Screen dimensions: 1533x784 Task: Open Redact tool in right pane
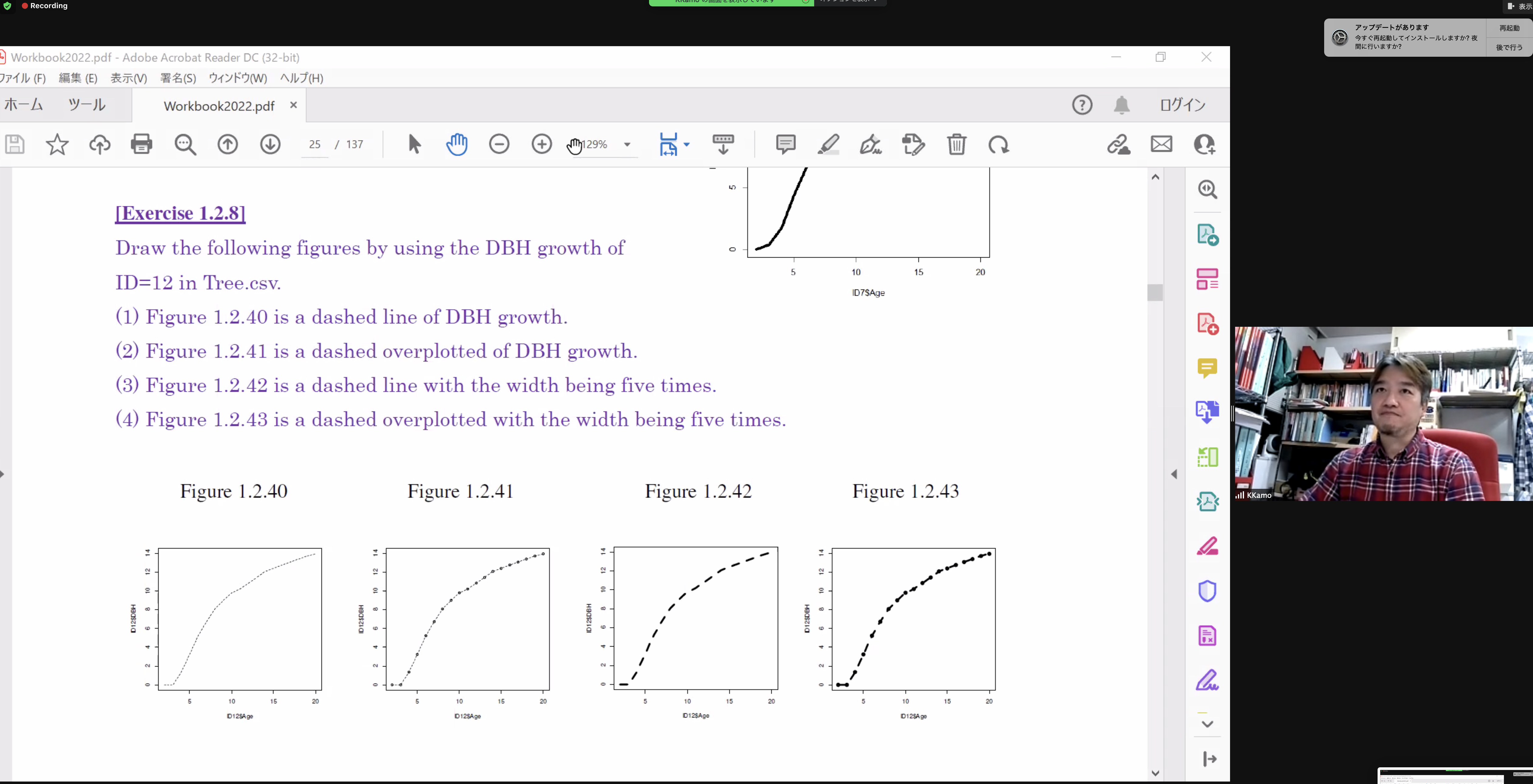click(x=1208, y=546)
